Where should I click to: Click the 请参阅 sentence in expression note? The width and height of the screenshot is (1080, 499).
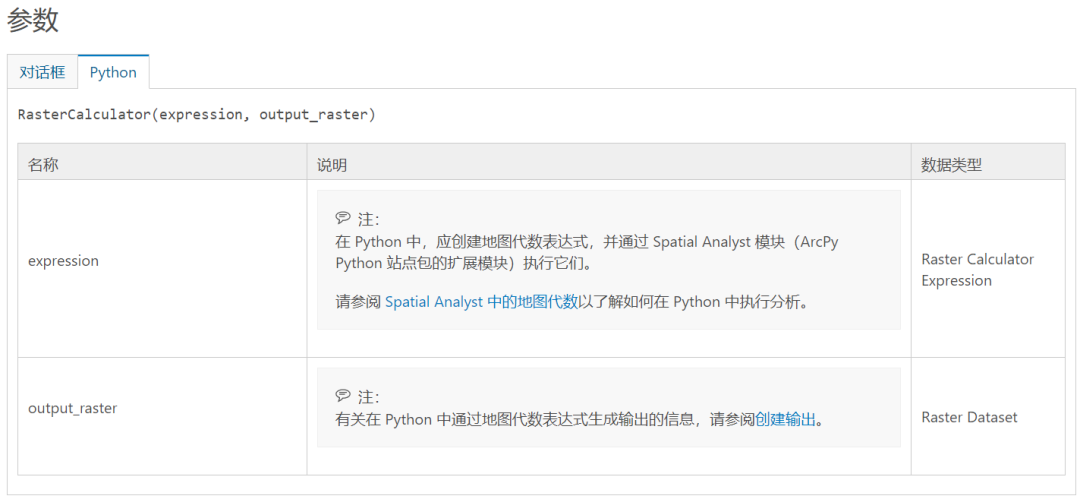571,303
